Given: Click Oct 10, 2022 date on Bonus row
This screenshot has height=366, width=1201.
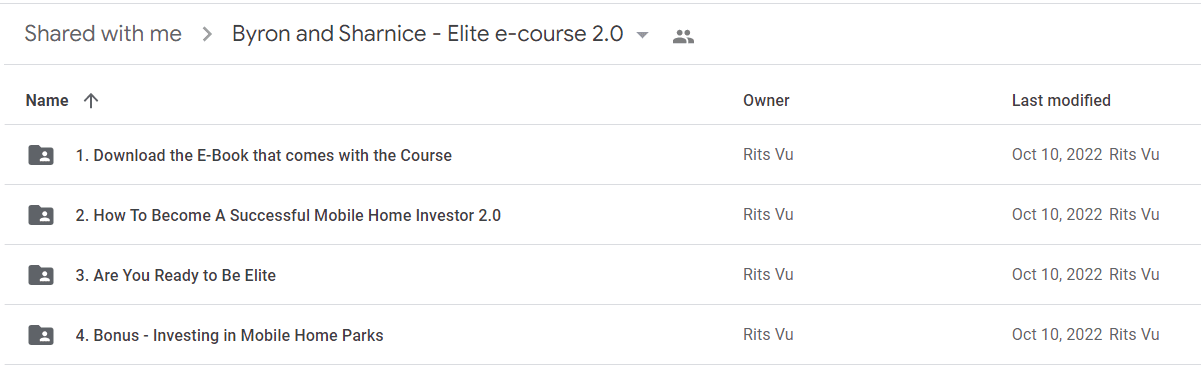Looking at the screenshot, I should pyautogui.click(x=1057, y=335).
